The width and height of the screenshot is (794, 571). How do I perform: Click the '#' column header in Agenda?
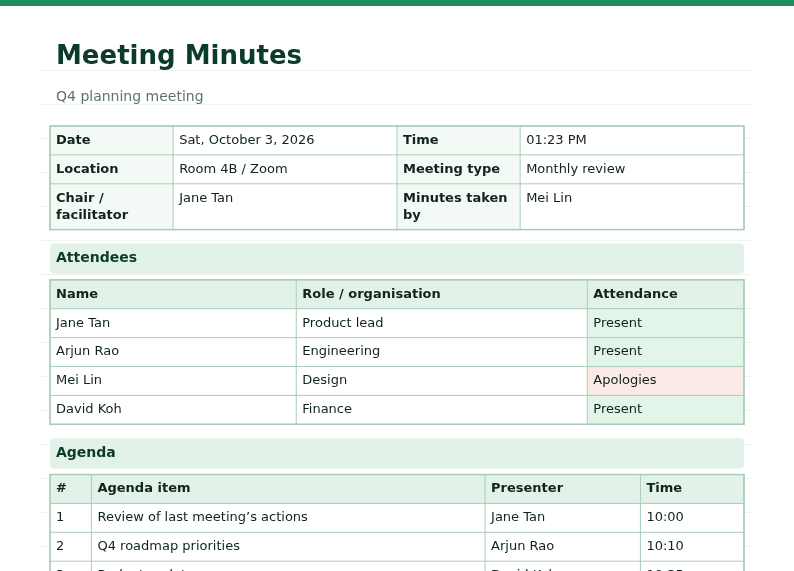(x=71, y=488)
